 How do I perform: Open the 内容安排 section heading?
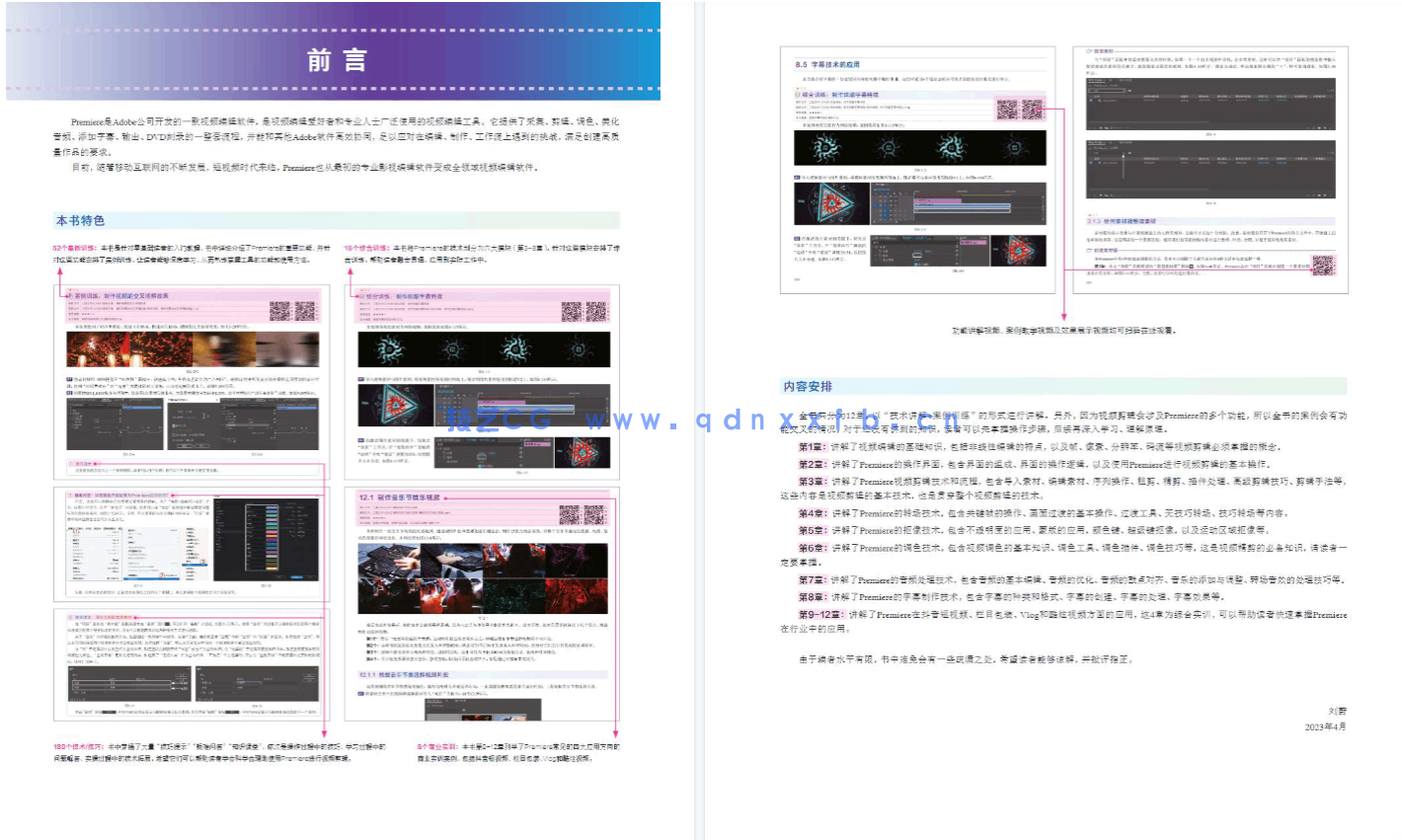coord(808,387)
